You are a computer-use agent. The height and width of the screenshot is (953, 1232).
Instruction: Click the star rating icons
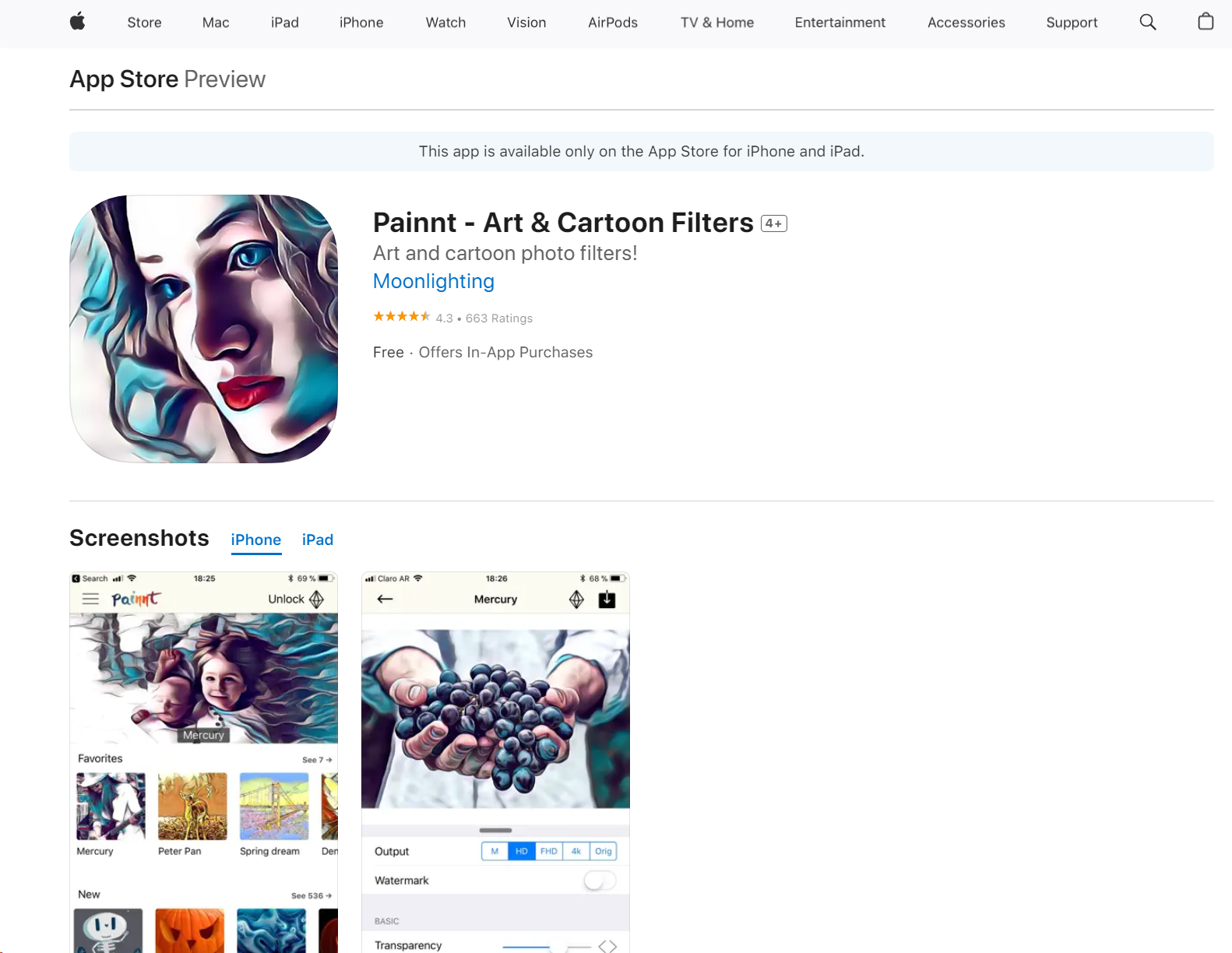coord(401,316)
